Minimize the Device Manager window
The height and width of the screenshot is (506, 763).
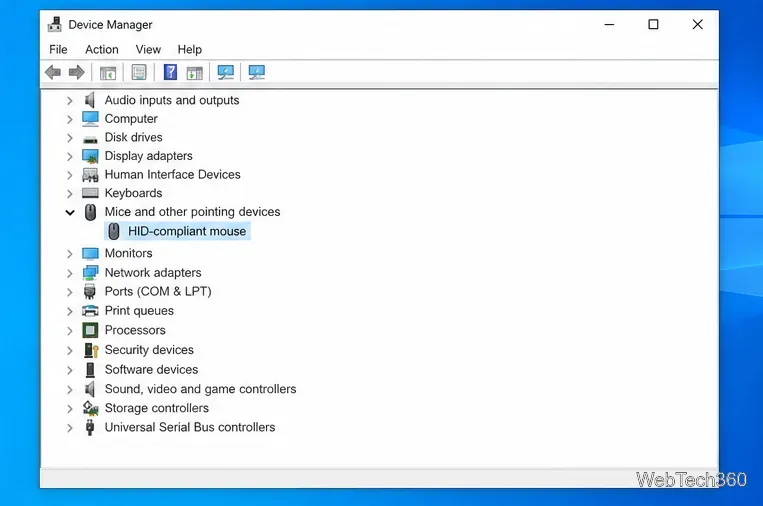click(609, 24)
